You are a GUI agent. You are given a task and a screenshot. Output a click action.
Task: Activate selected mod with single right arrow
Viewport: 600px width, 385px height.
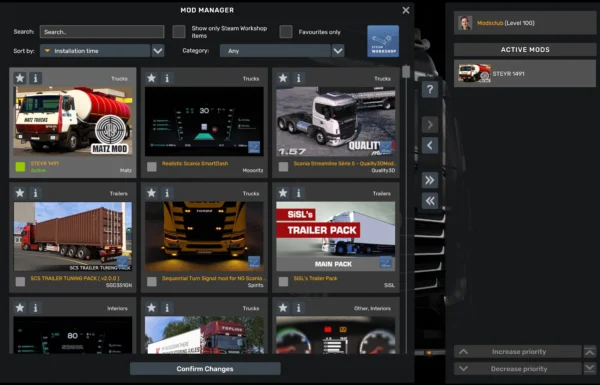[x=430, y=124]
